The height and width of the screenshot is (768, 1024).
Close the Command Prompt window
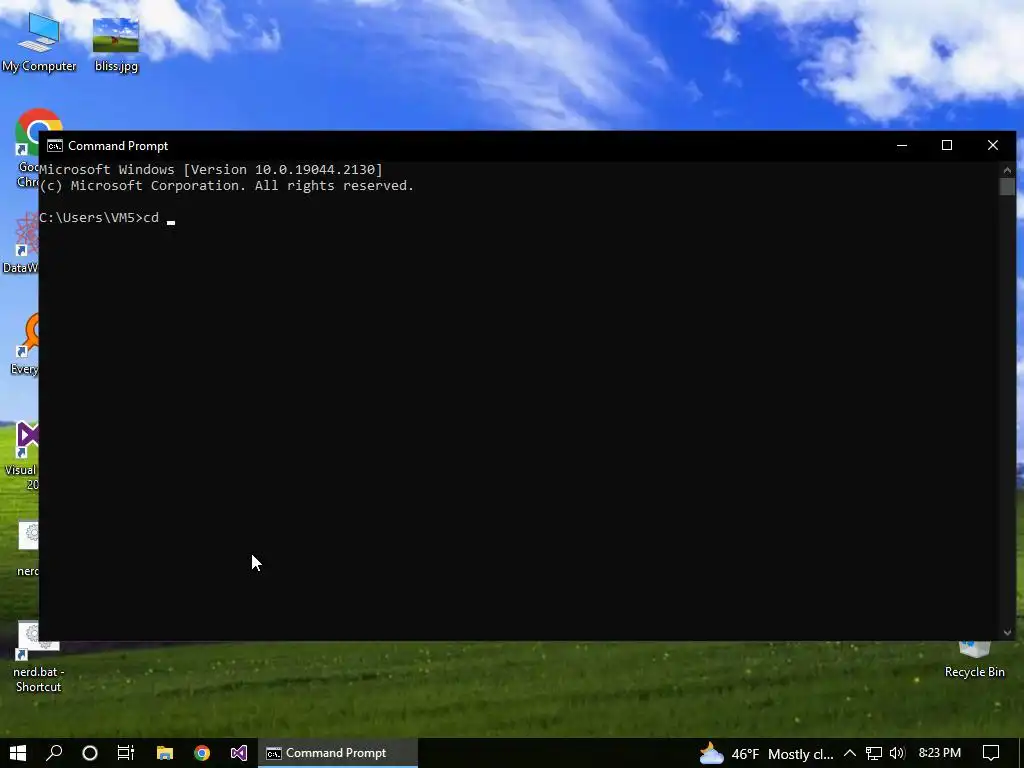tap(993, 145)
